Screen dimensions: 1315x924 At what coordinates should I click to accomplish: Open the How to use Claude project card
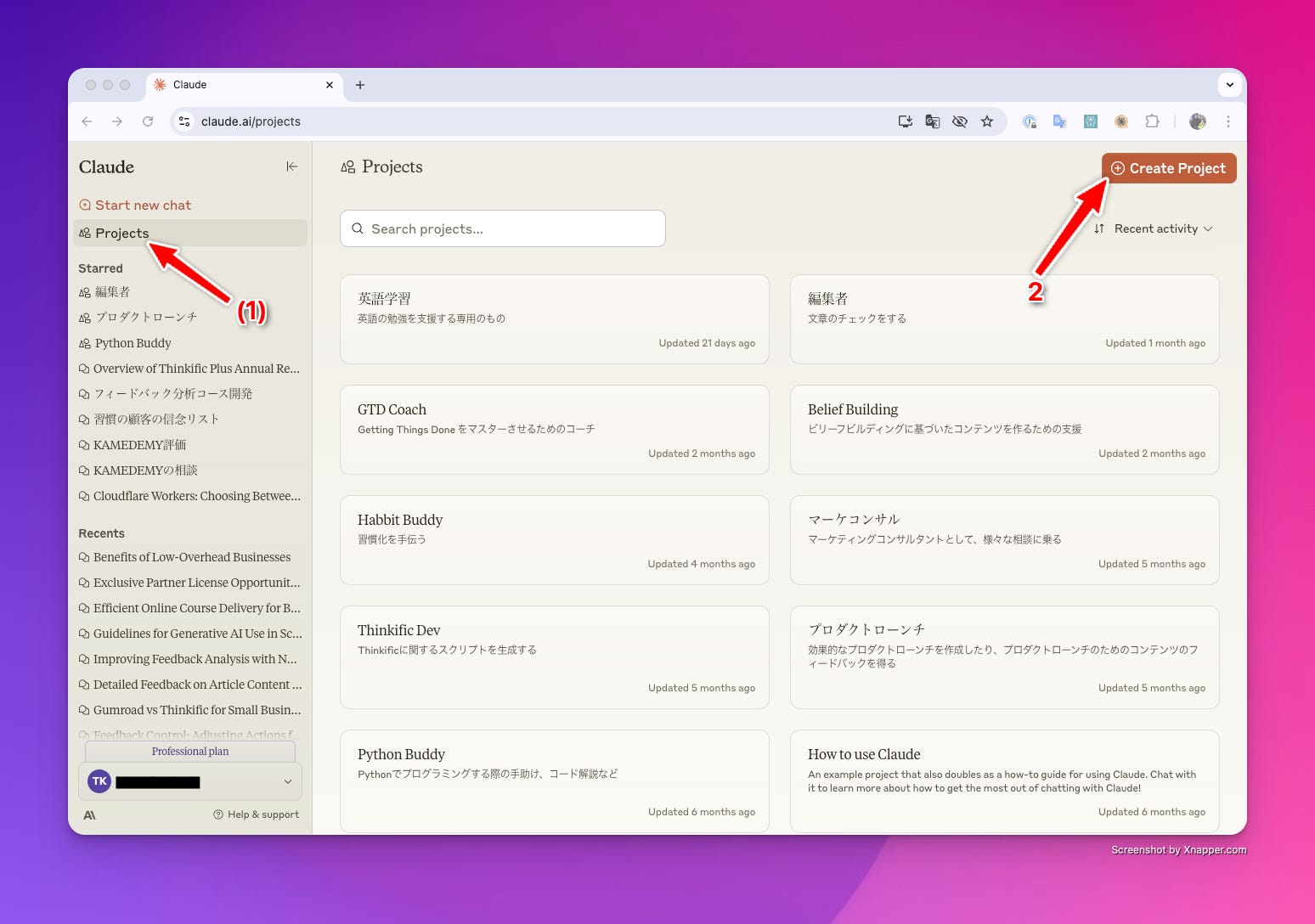[1005, 781]
